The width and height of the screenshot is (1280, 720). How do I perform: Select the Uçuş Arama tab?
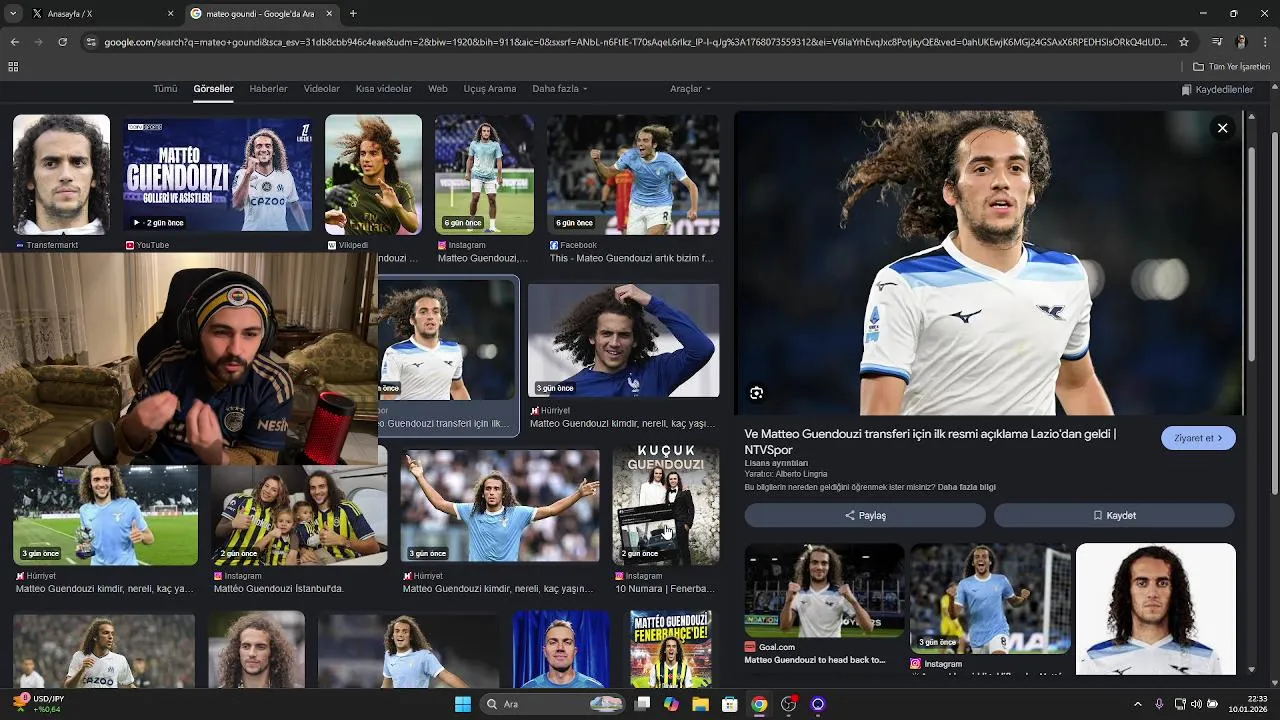click(490, 89)
